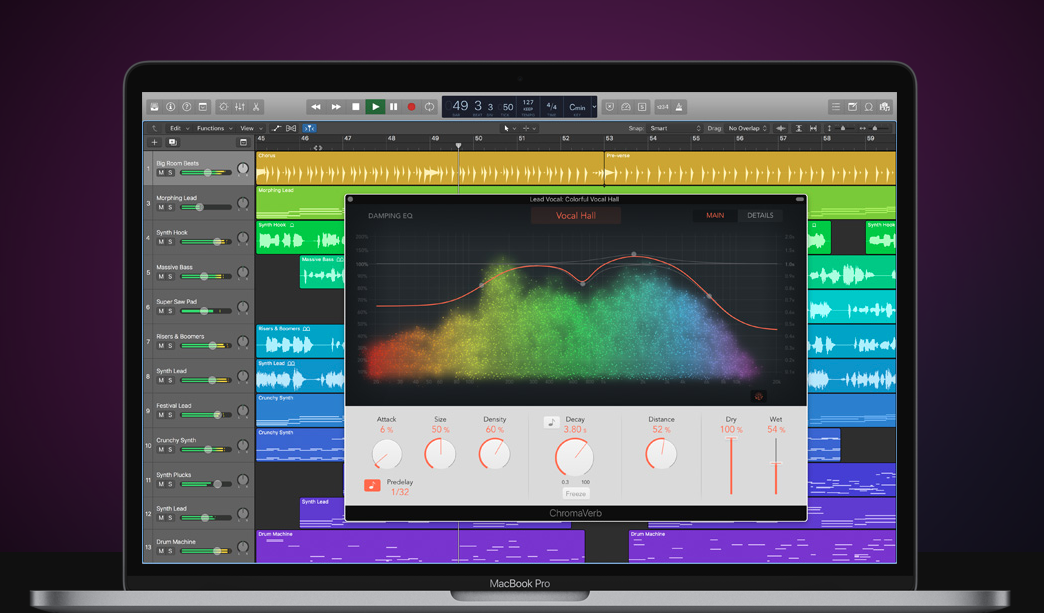
Task: Open the pointer tool dropdown
Action: click(x=509, y=128)
